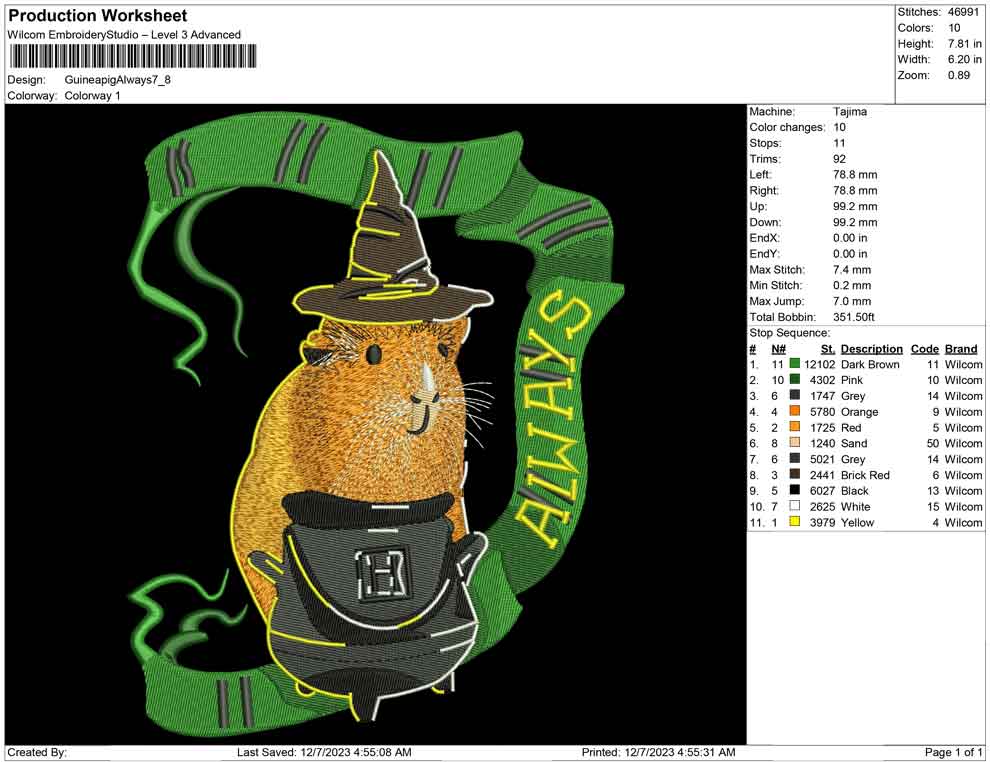Click the Black row color swatch
Image resolution: width=990 pixels, height=762 pixels.
(x=795, y=490)
